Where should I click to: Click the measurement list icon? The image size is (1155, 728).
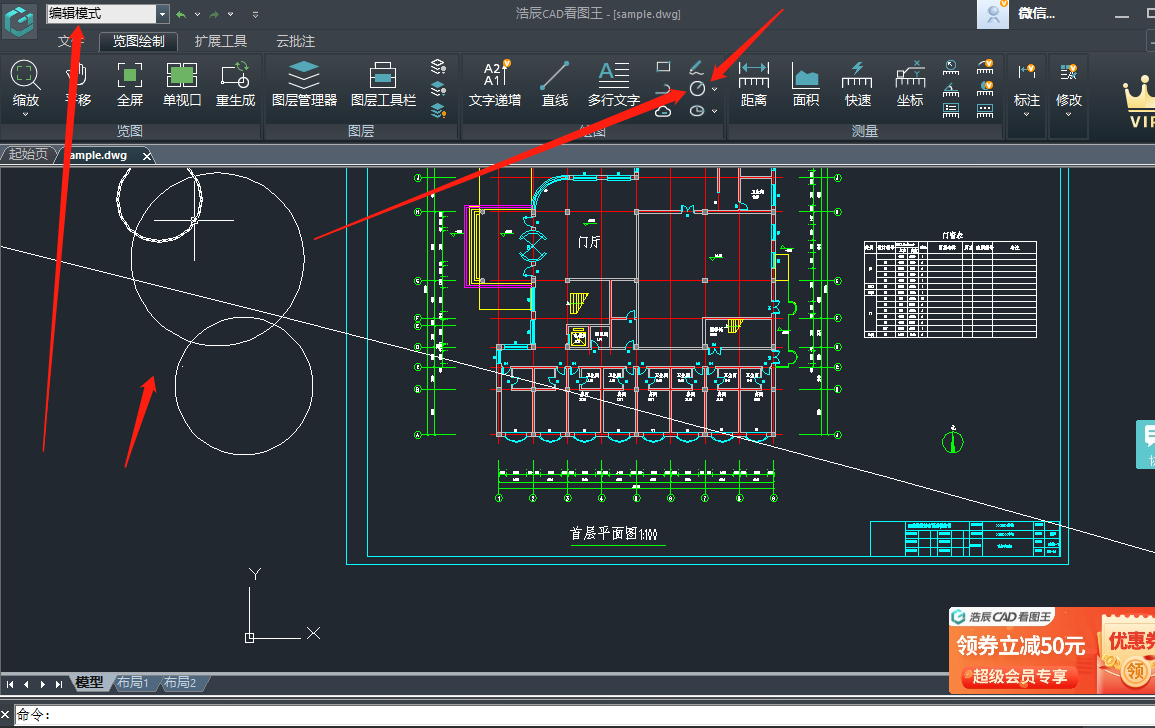point(951,111)
